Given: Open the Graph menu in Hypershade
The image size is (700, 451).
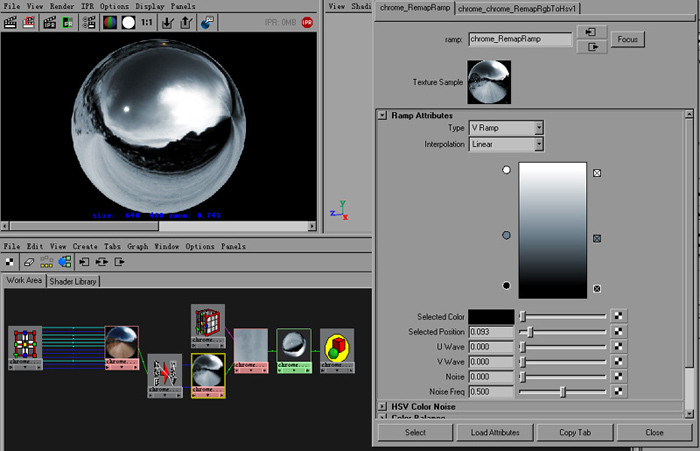Looking at the screenshot, I should (x=138, y=246).
